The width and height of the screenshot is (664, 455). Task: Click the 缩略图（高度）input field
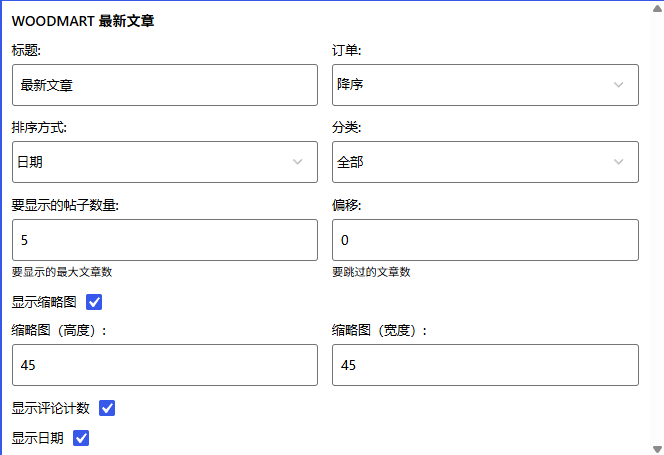point(165,365)
